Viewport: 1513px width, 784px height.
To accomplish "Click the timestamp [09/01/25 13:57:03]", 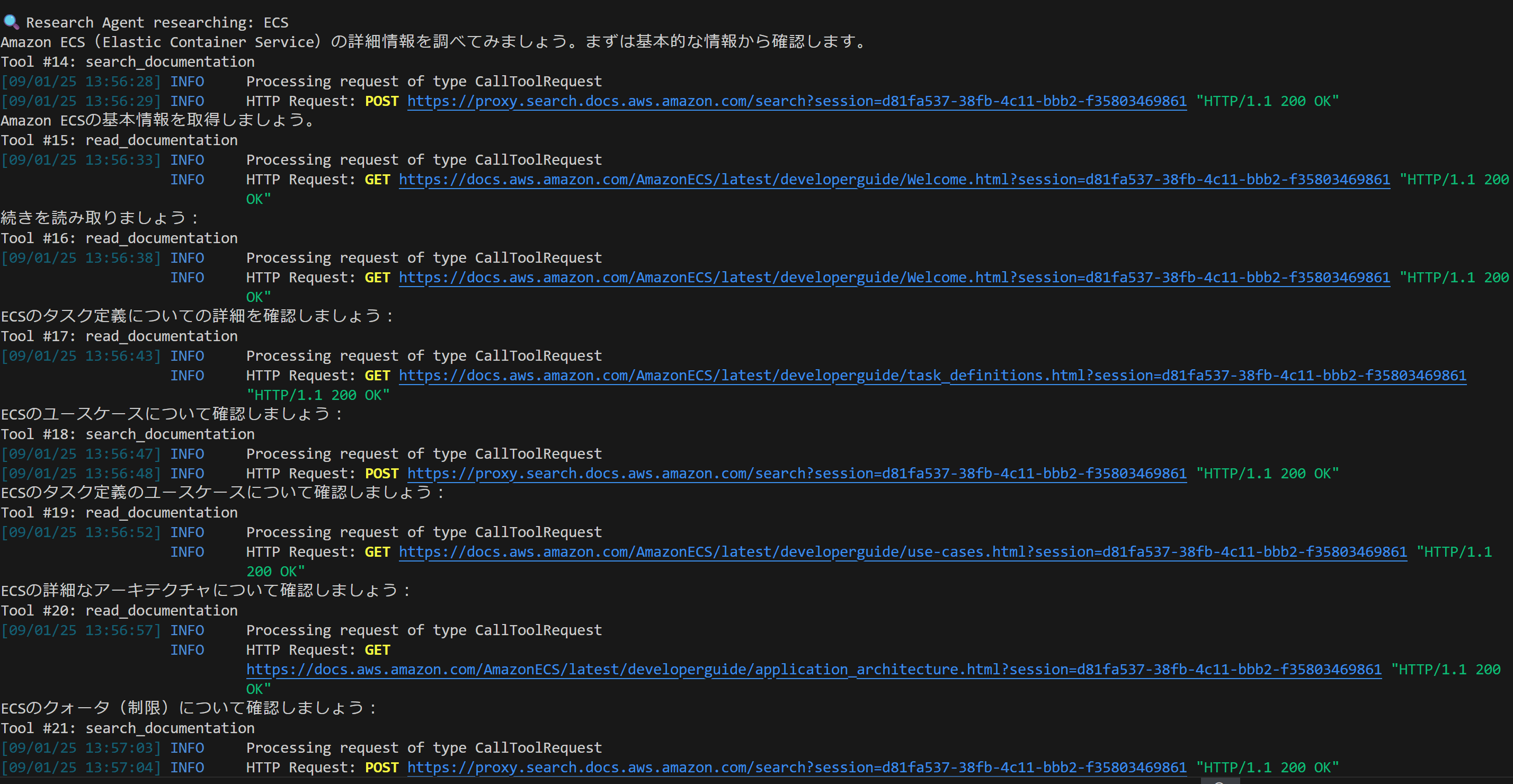I will [x=81, y=748].
